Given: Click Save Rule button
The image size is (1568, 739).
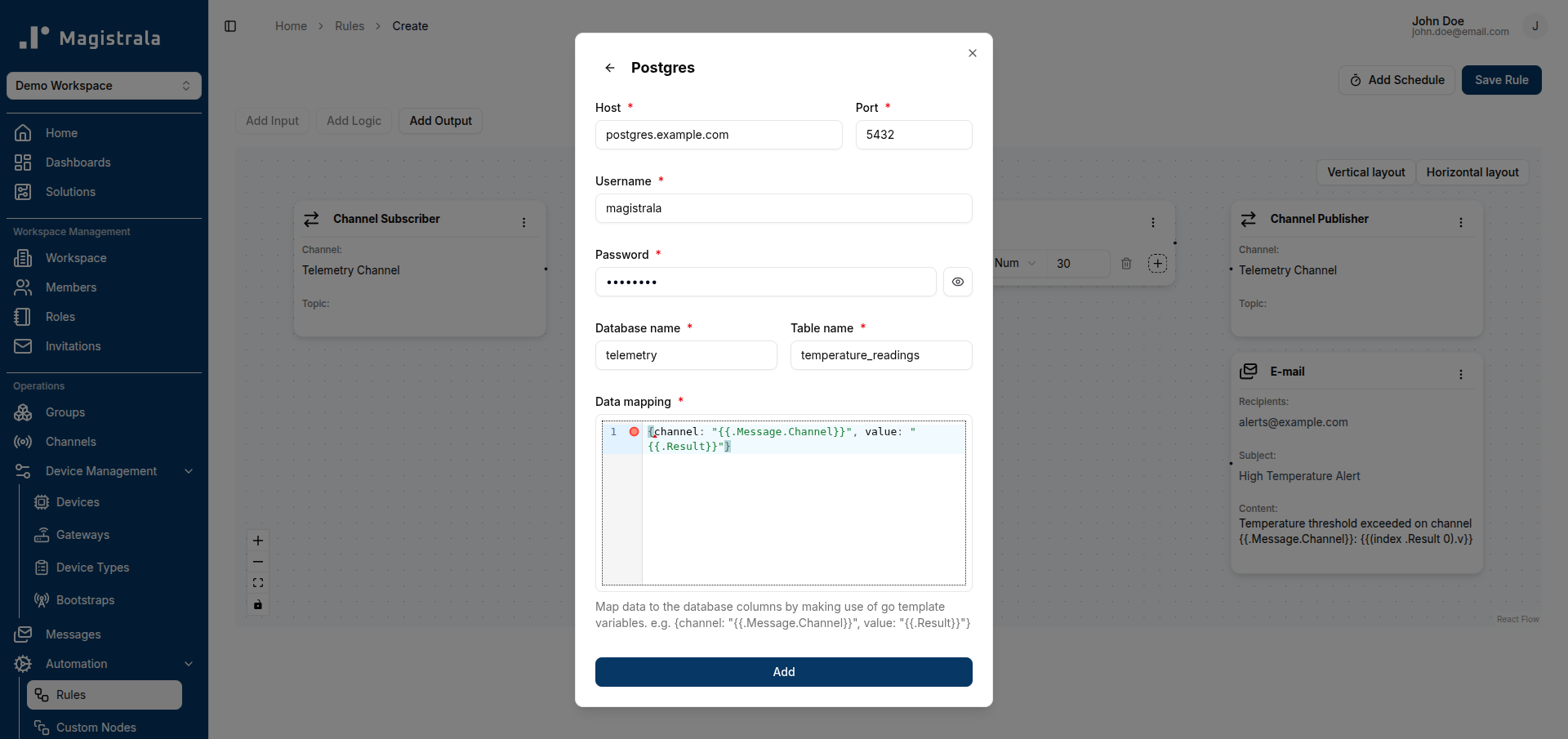Looking at the screenshot, I should 1502,80.
